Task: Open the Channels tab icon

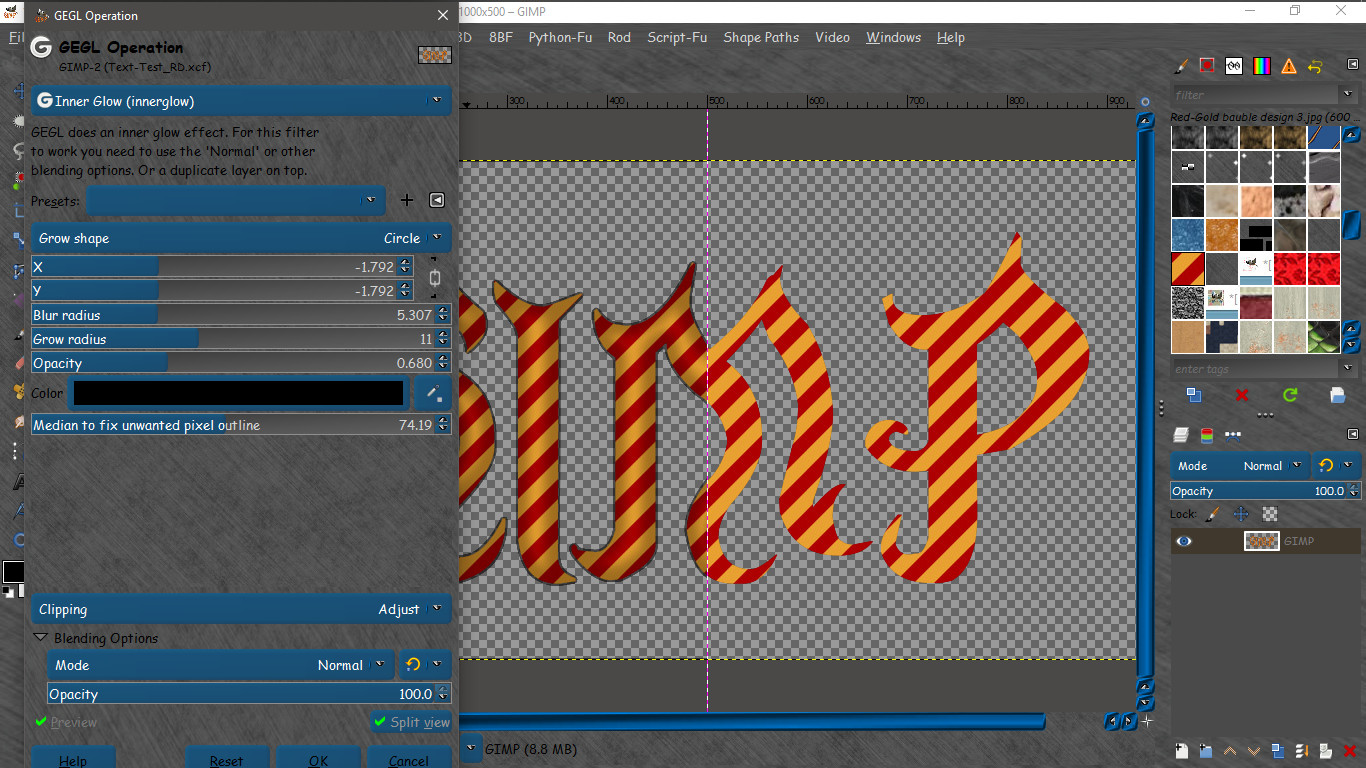Action: click(1207, 435)
